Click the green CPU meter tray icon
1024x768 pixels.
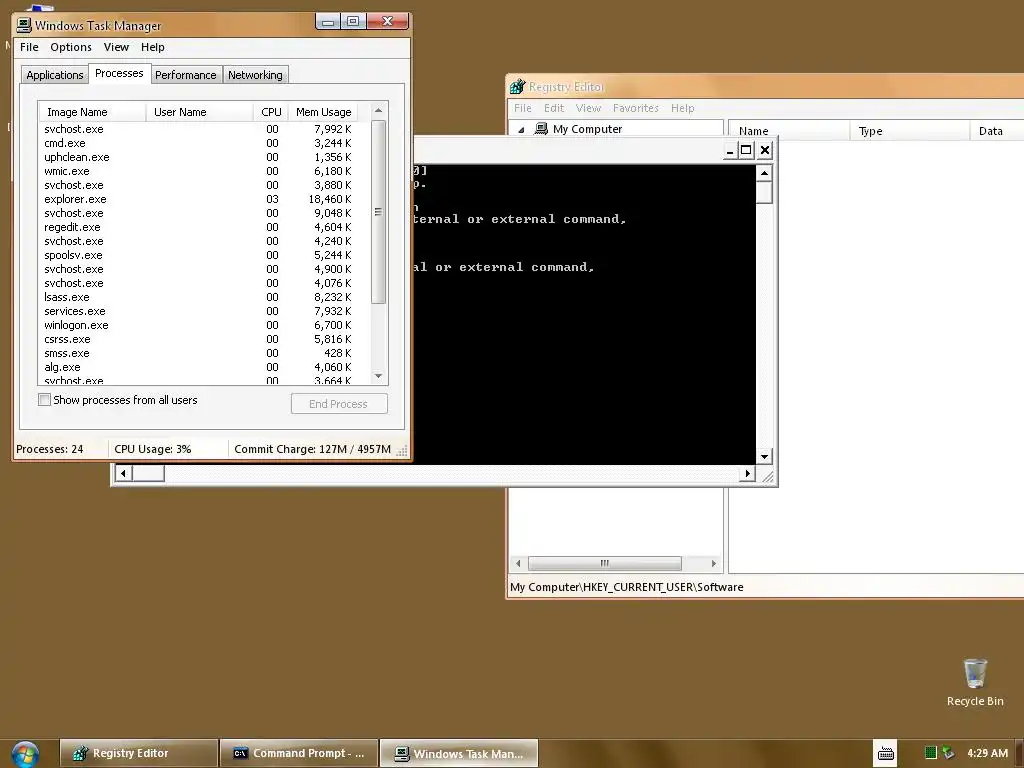tap(931, 753)
